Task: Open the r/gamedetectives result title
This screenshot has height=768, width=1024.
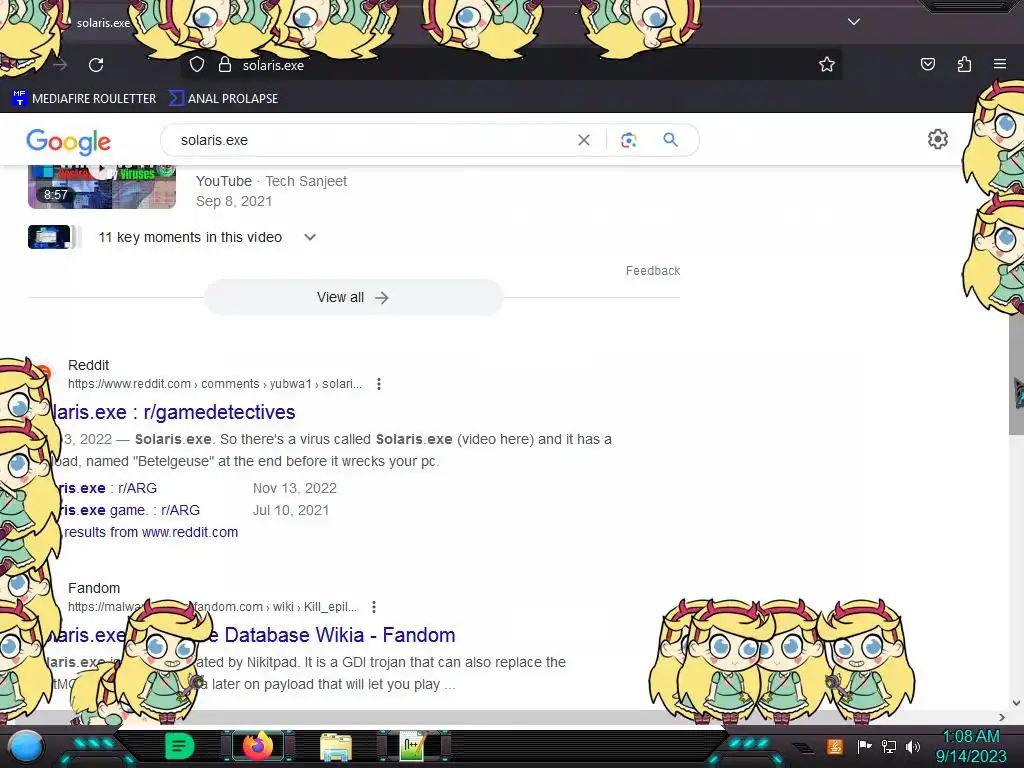Action: (173, 412)
